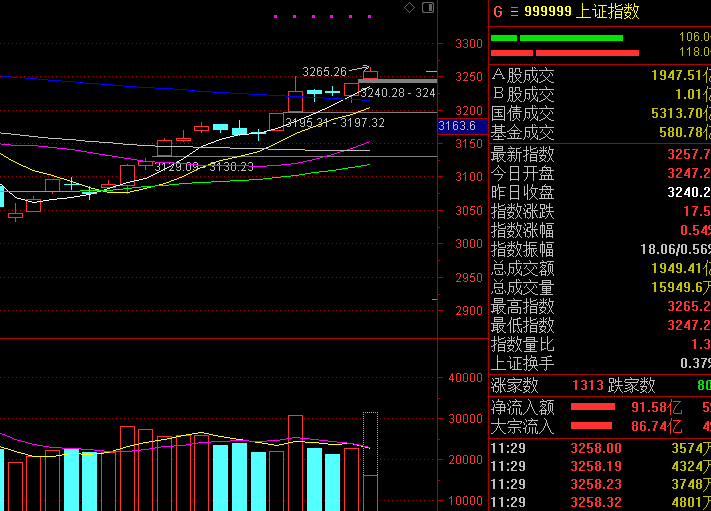
Task: Toggle the side panel layout icon
Action: click(x=428, y=7)
